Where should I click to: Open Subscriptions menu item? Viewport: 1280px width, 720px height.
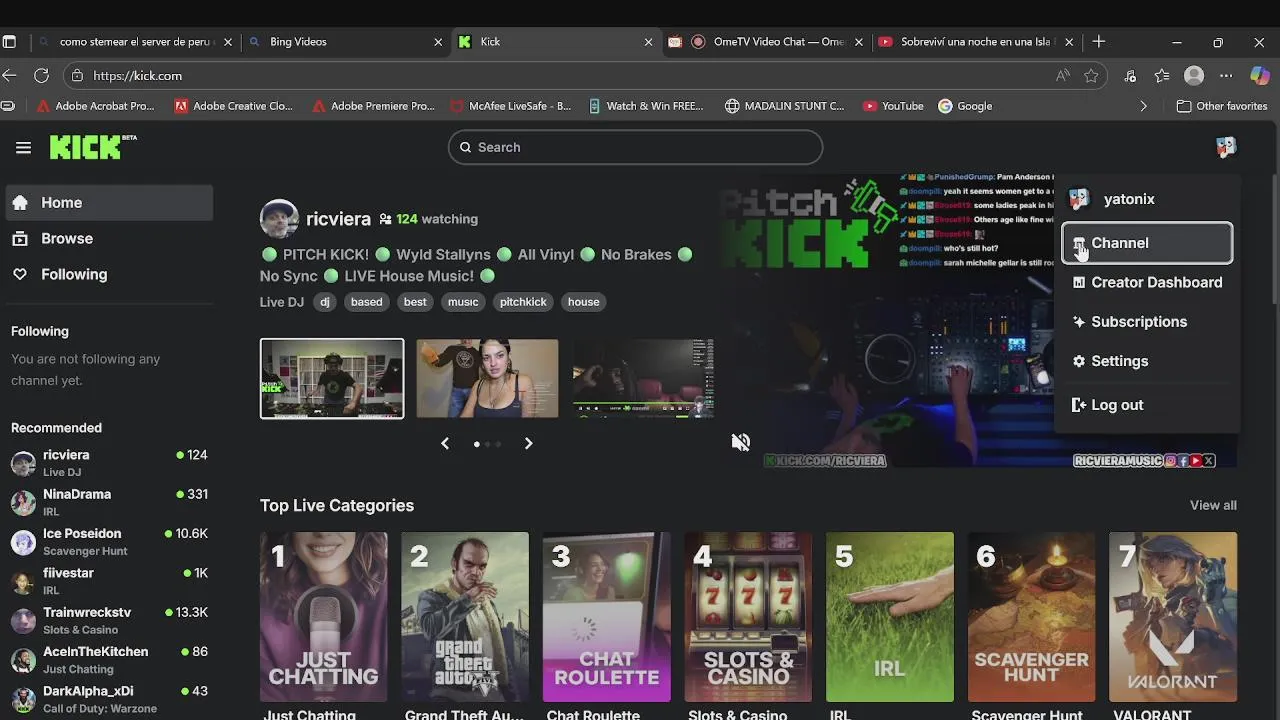[1147, 322]
